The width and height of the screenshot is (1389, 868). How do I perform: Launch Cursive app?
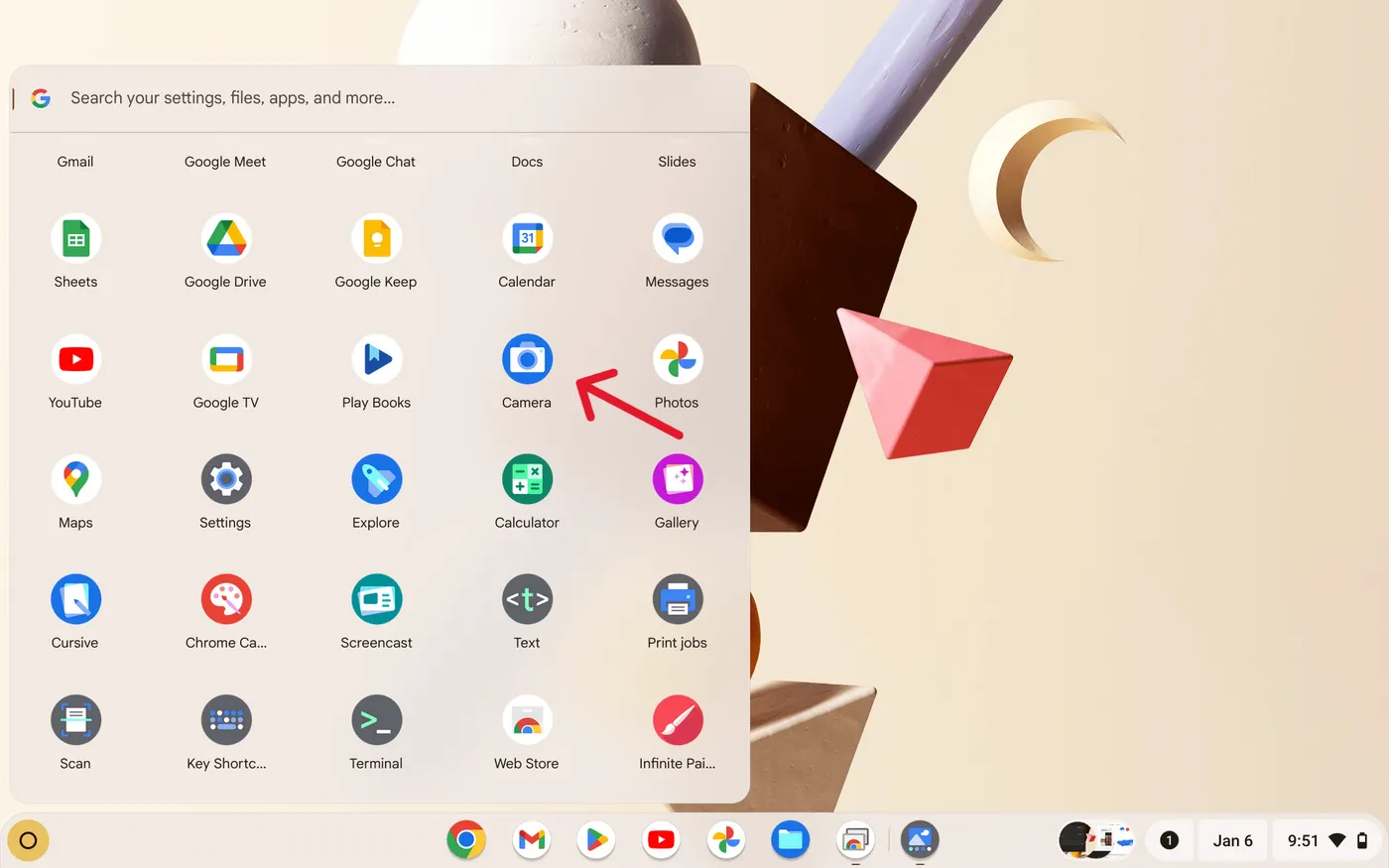click(x=75, y=599)
